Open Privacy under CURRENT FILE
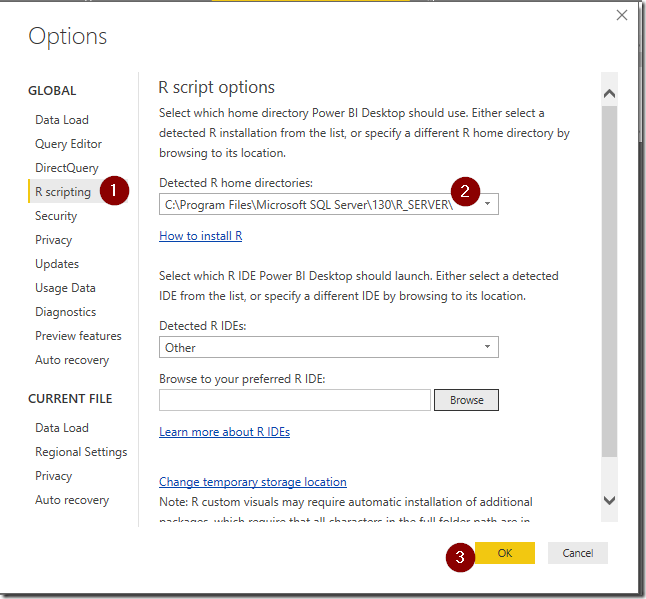The image size is (646, 599). (x=54, y=476)
